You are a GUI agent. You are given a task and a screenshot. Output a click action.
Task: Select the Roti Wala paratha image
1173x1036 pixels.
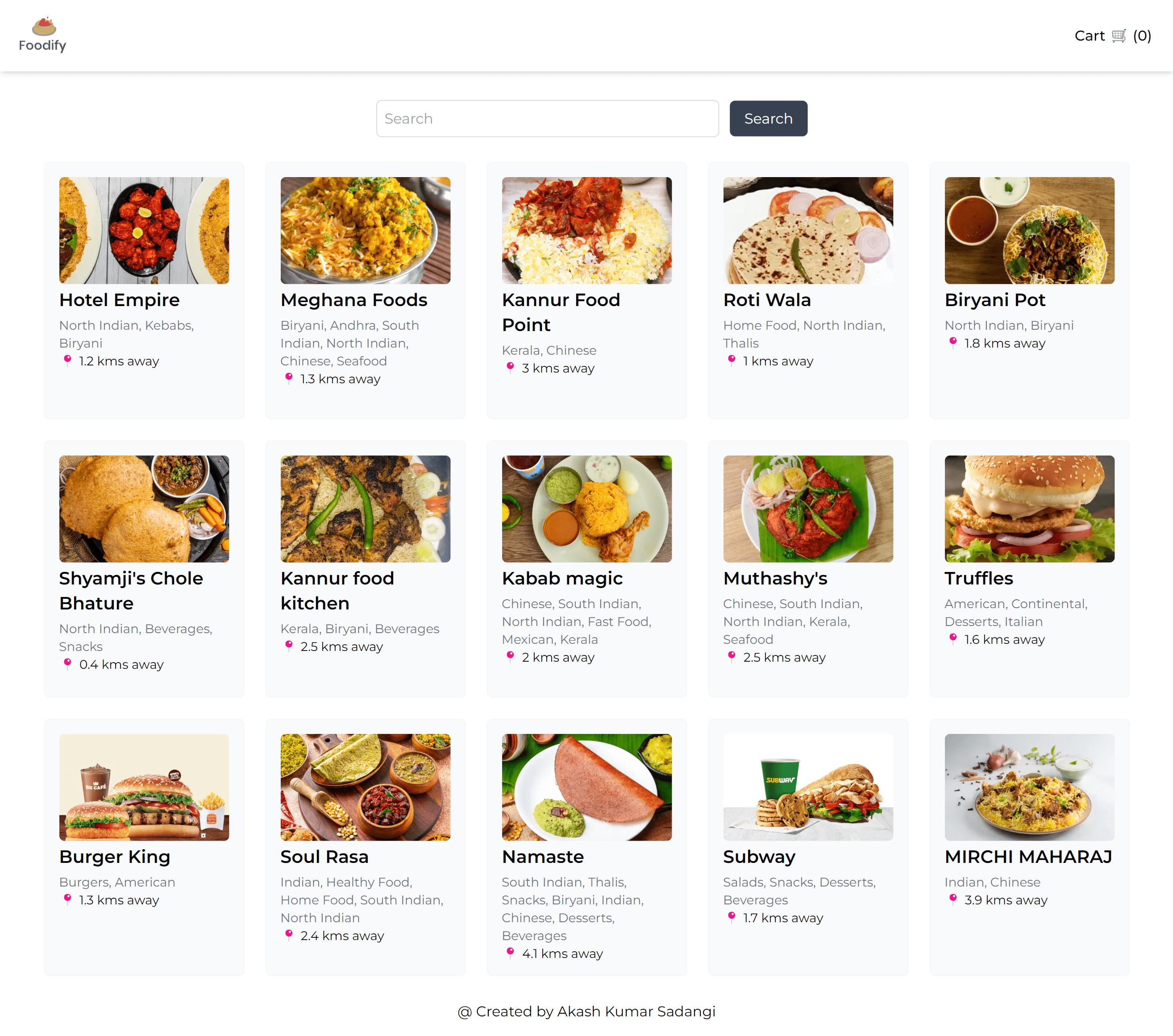pyautogui.click(x=807, y=231)
